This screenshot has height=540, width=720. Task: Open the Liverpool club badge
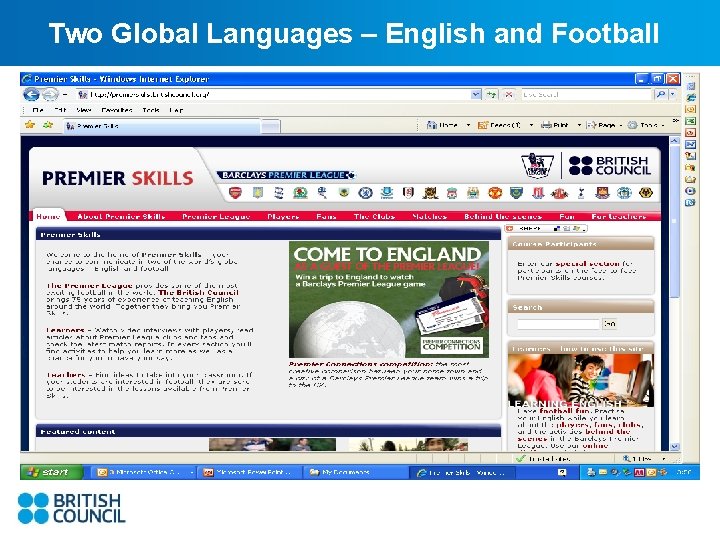coord(452,193)
